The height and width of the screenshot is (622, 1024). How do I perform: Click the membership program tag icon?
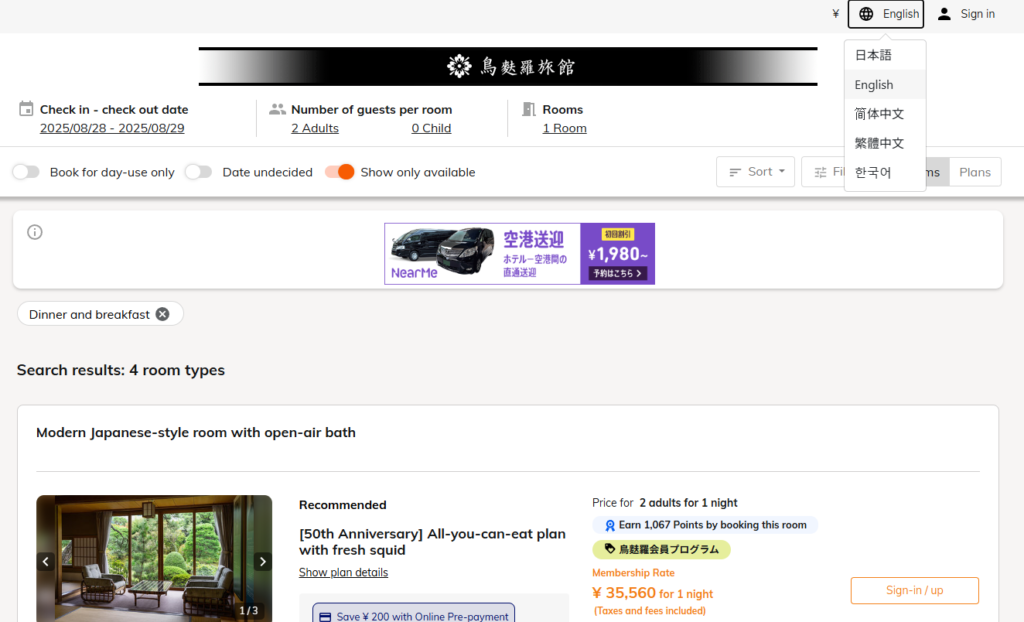tap(609, 549)
